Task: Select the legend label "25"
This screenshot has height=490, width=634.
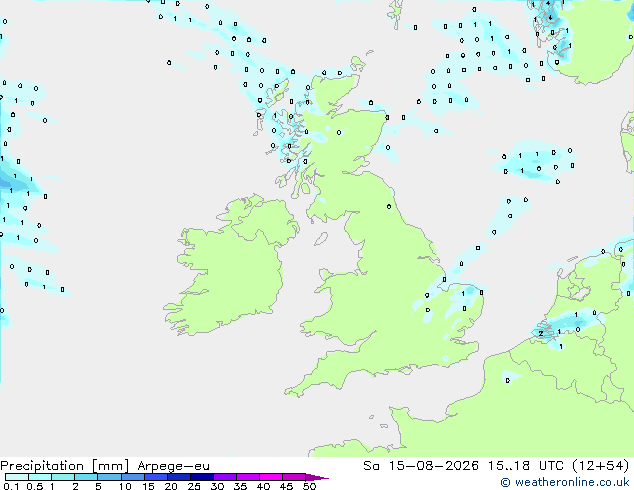Action: (194, 486)
